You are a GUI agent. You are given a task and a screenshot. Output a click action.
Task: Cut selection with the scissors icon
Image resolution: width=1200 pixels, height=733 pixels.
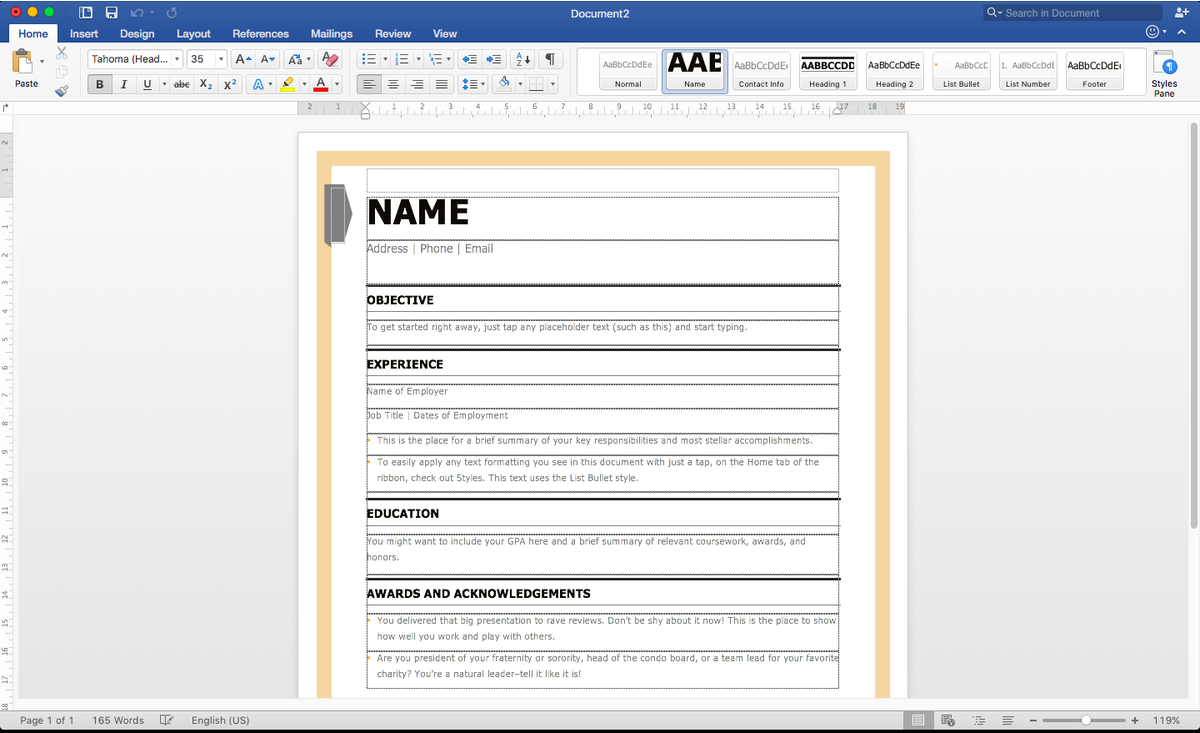[x=62, y=52]
